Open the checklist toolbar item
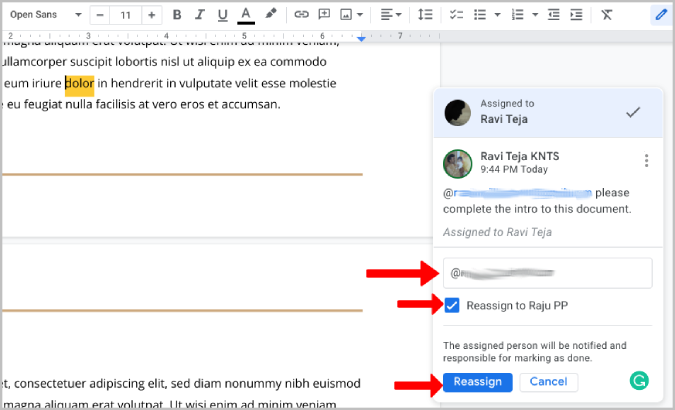 (x=457, y=15)
